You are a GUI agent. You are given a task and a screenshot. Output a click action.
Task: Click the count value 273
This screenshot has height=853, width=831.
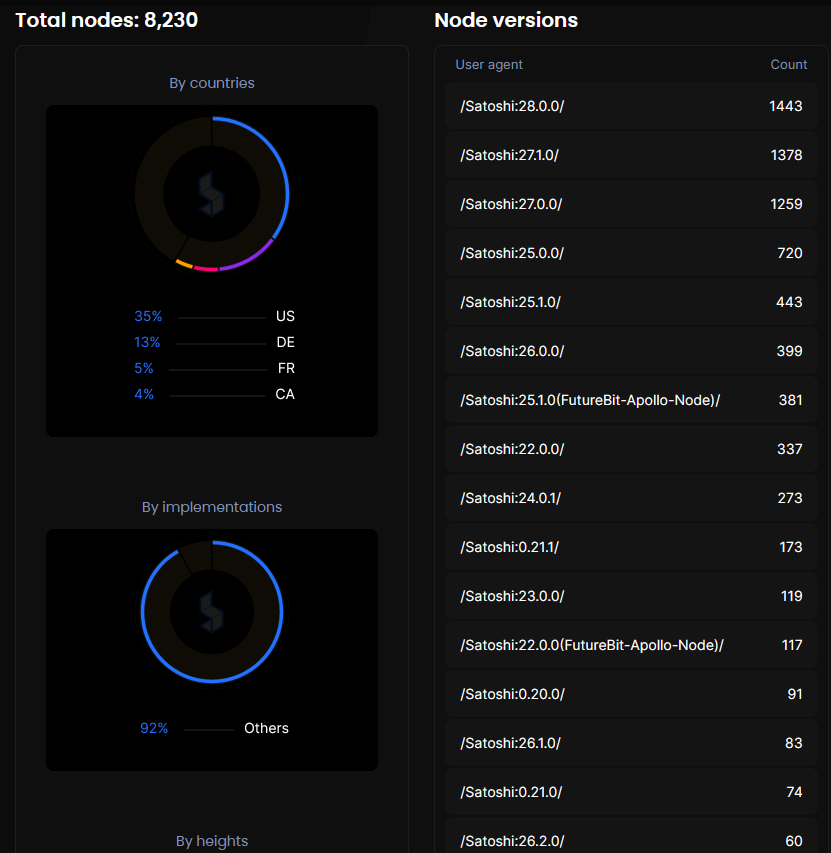click(790, 498)
